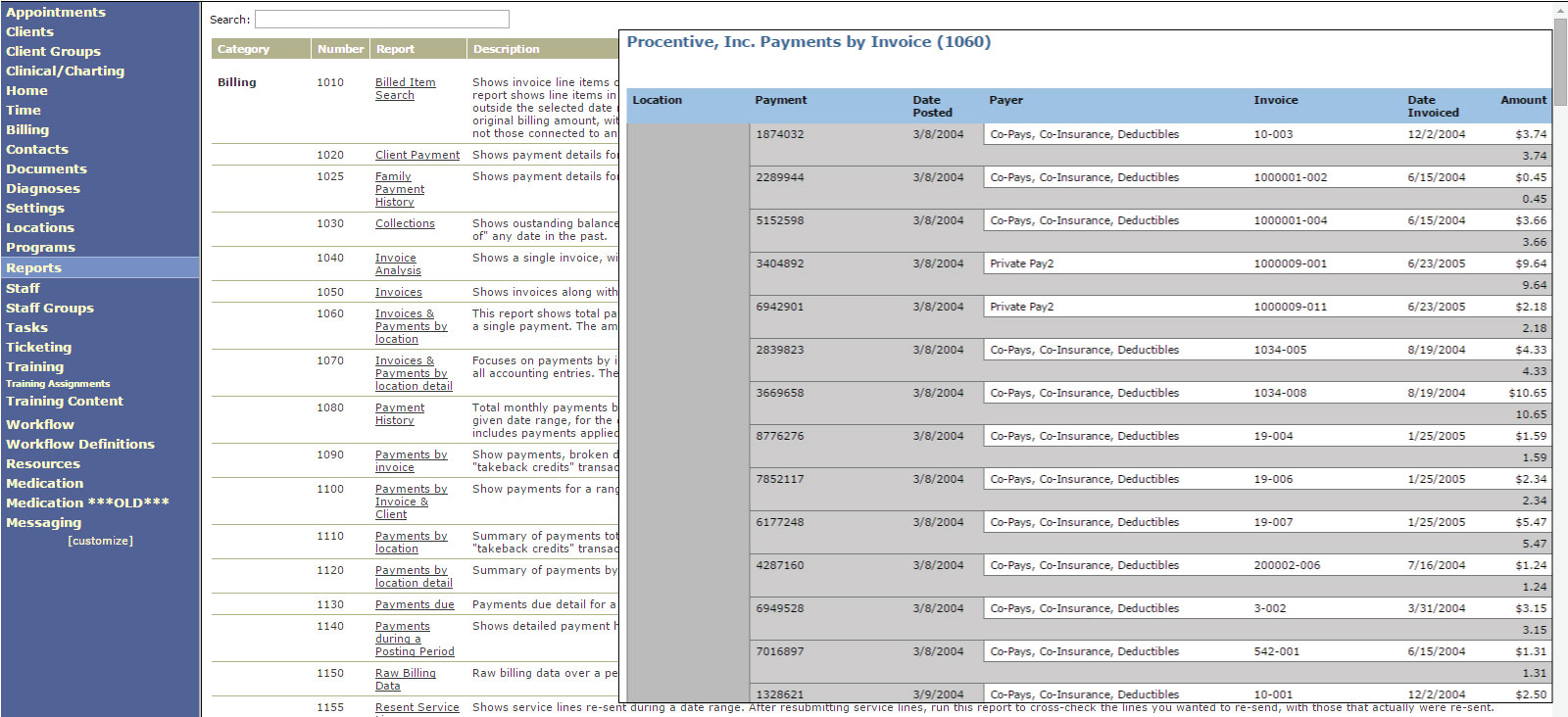Open the Client Payment report
The height and width of the screenshot is (717, 1568).
(417, 155)
